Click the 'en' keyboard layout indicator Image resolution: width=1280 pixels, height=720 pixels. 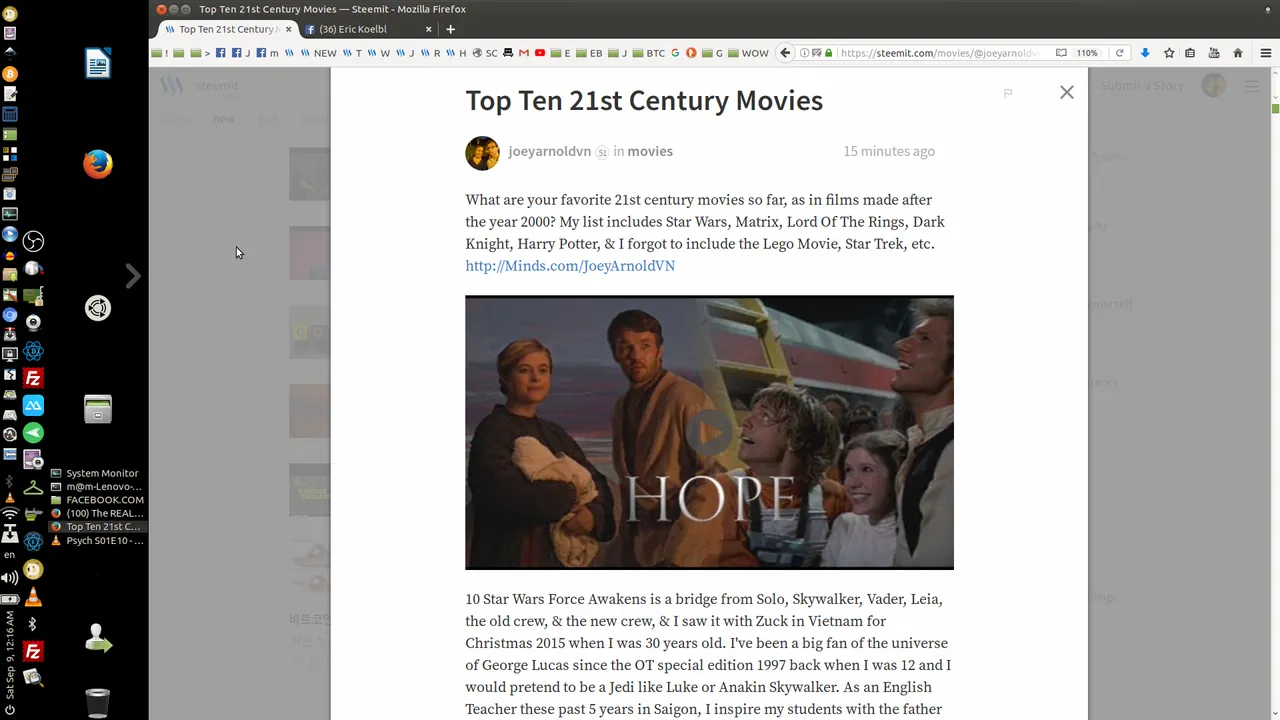click(10, 555)
